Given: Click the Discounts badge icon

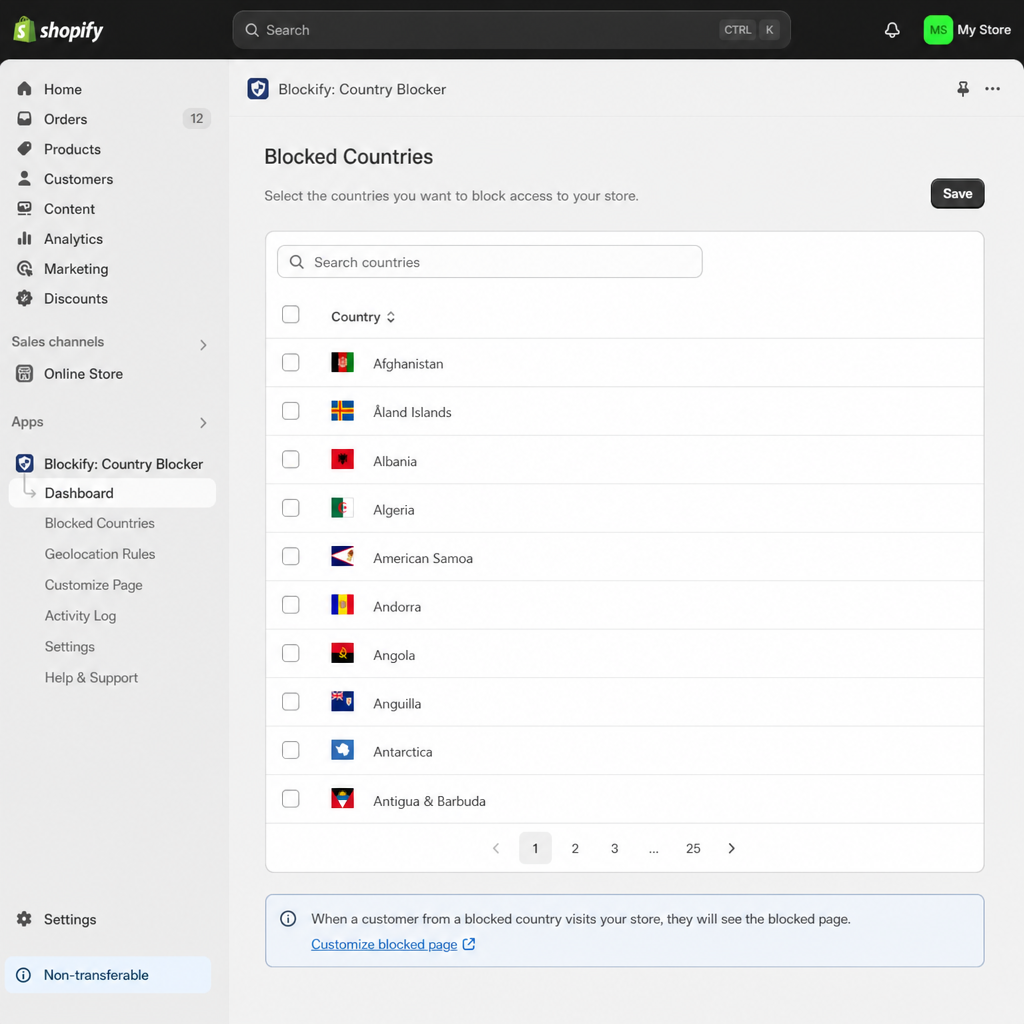Looking at the screenshot, I should (x=25, y=298).
